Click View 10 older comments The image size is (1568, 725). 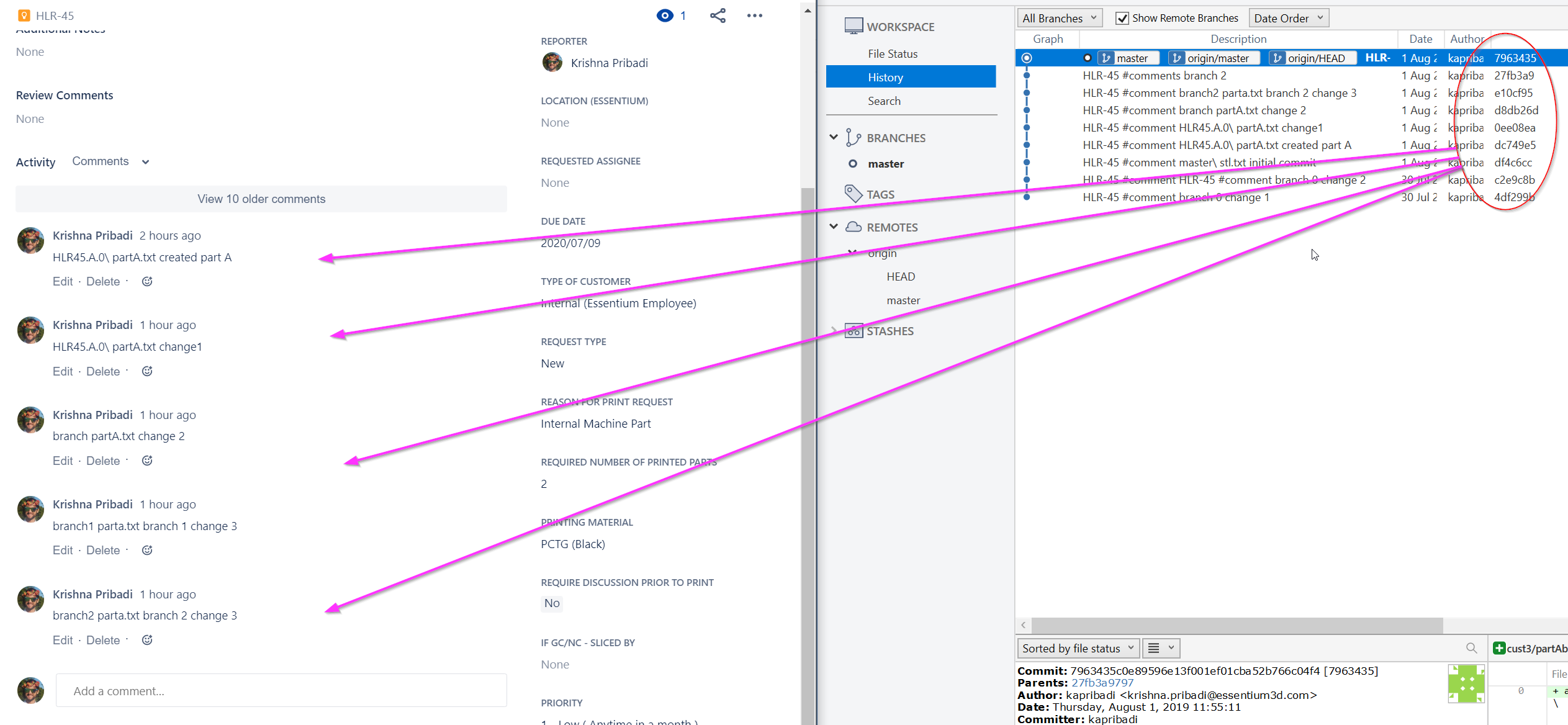coord(261,199)
